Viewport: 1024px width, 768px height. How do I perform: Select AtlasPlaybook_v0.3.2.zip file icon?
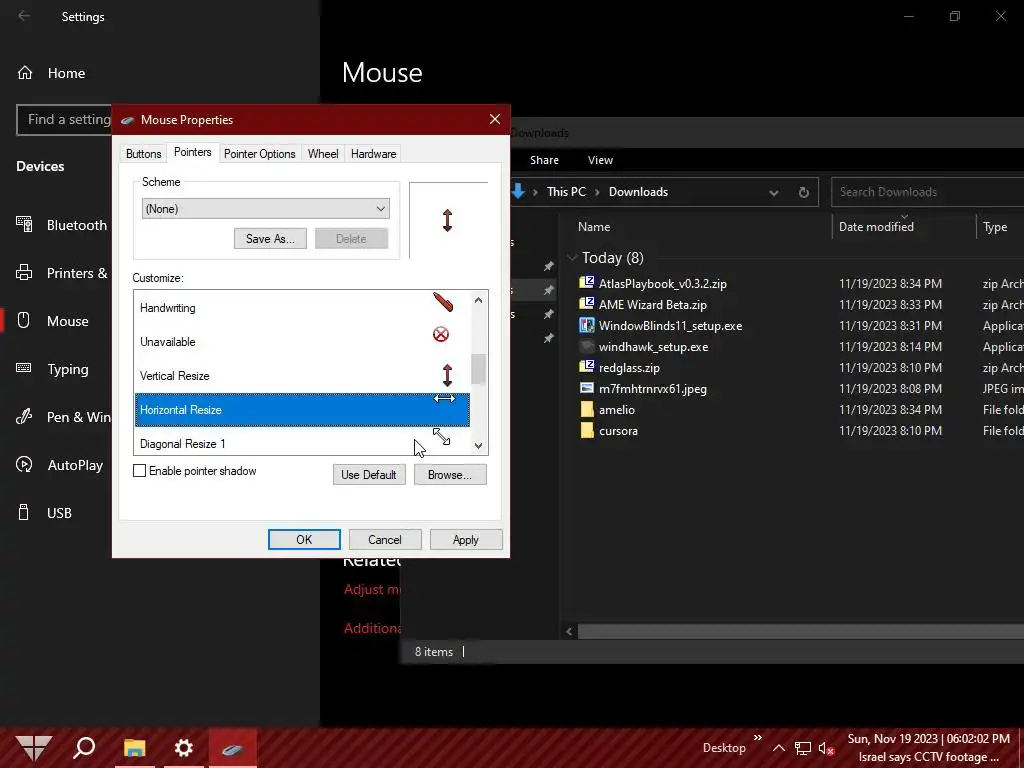(x=587, y=283)
